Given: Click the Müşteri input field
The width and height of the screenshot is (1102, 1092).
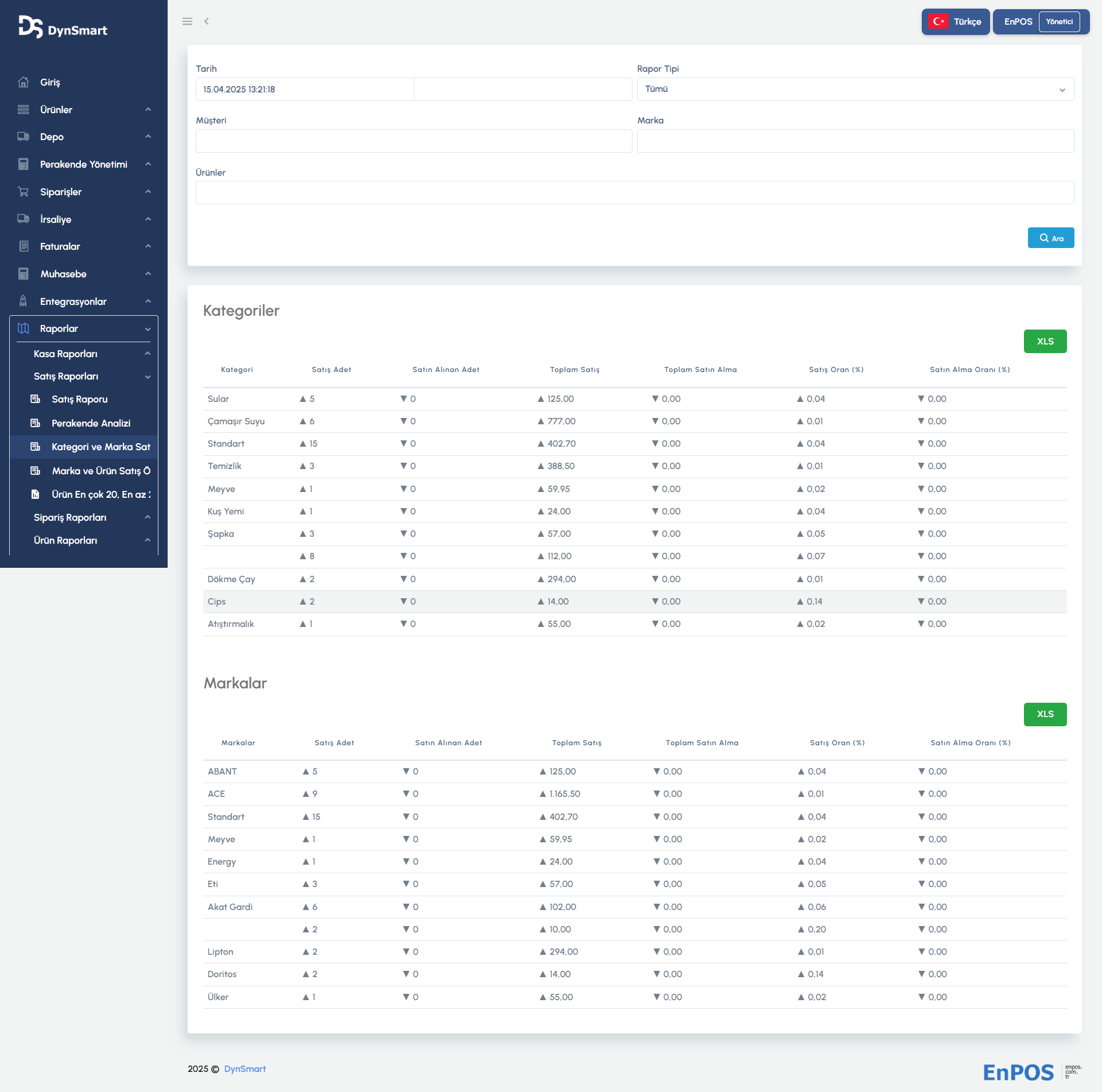Looking at the screenshot, I should click(413, 141).
